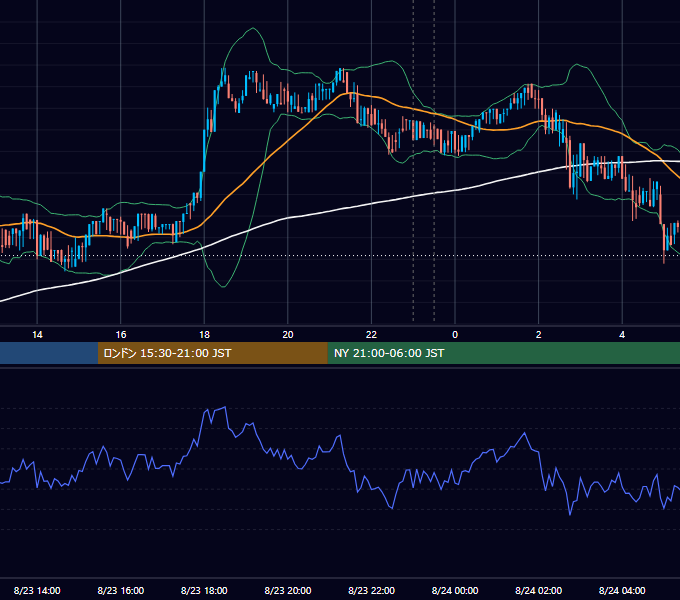Screen dimensions: 680x600
Task: Click the ロンドン 15:30-21:00 JST session bar
Action: click(212, 353)
